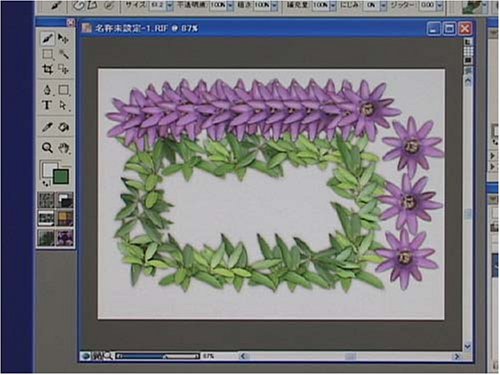Click the drawing mode icon at bottom left
The height and width of the screenshot is (375, 500).
(x=86, y=356)
